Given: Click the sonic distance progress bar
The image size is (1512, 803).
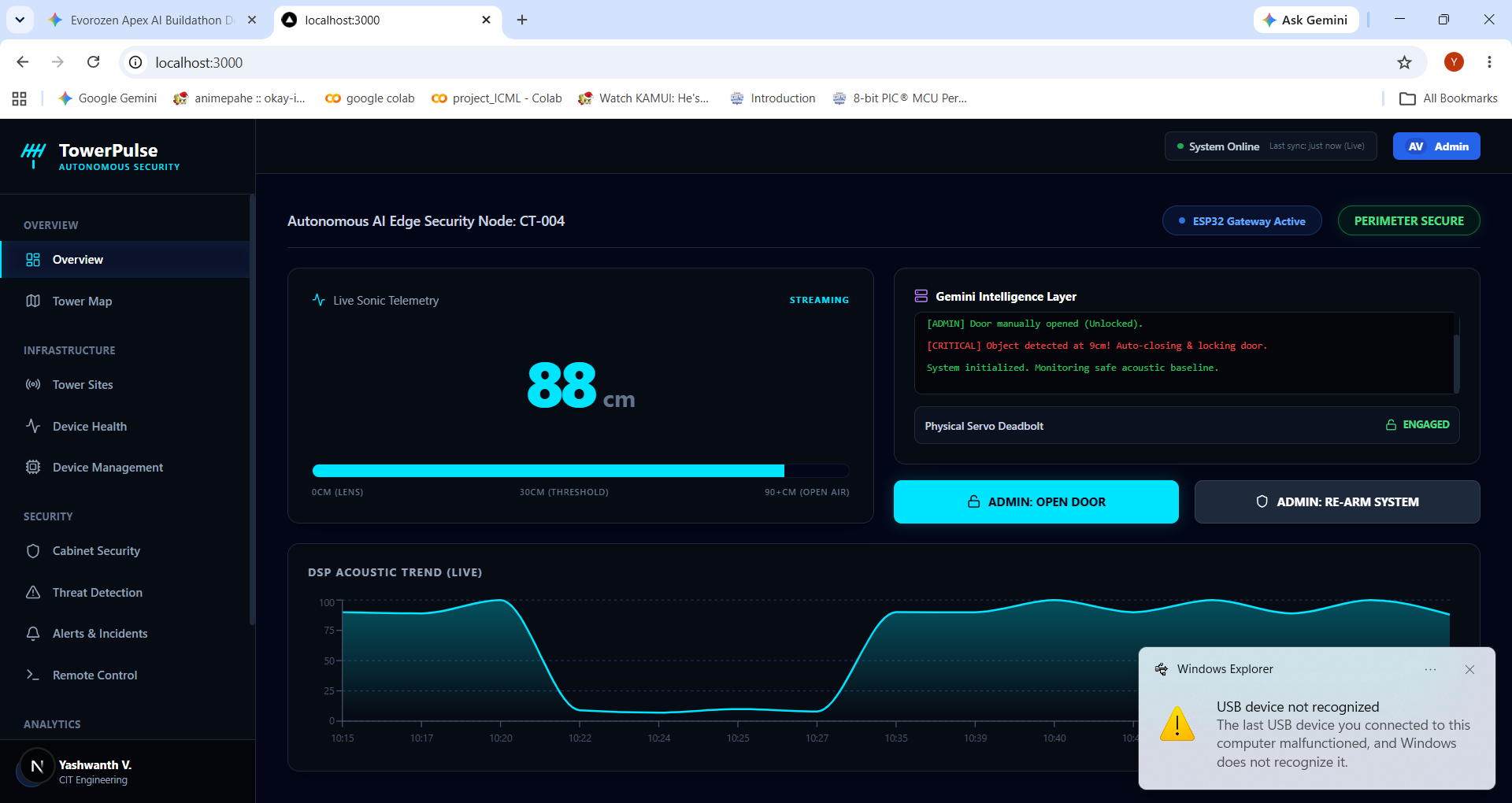Looking at the screenshot, I should point(580,471).
